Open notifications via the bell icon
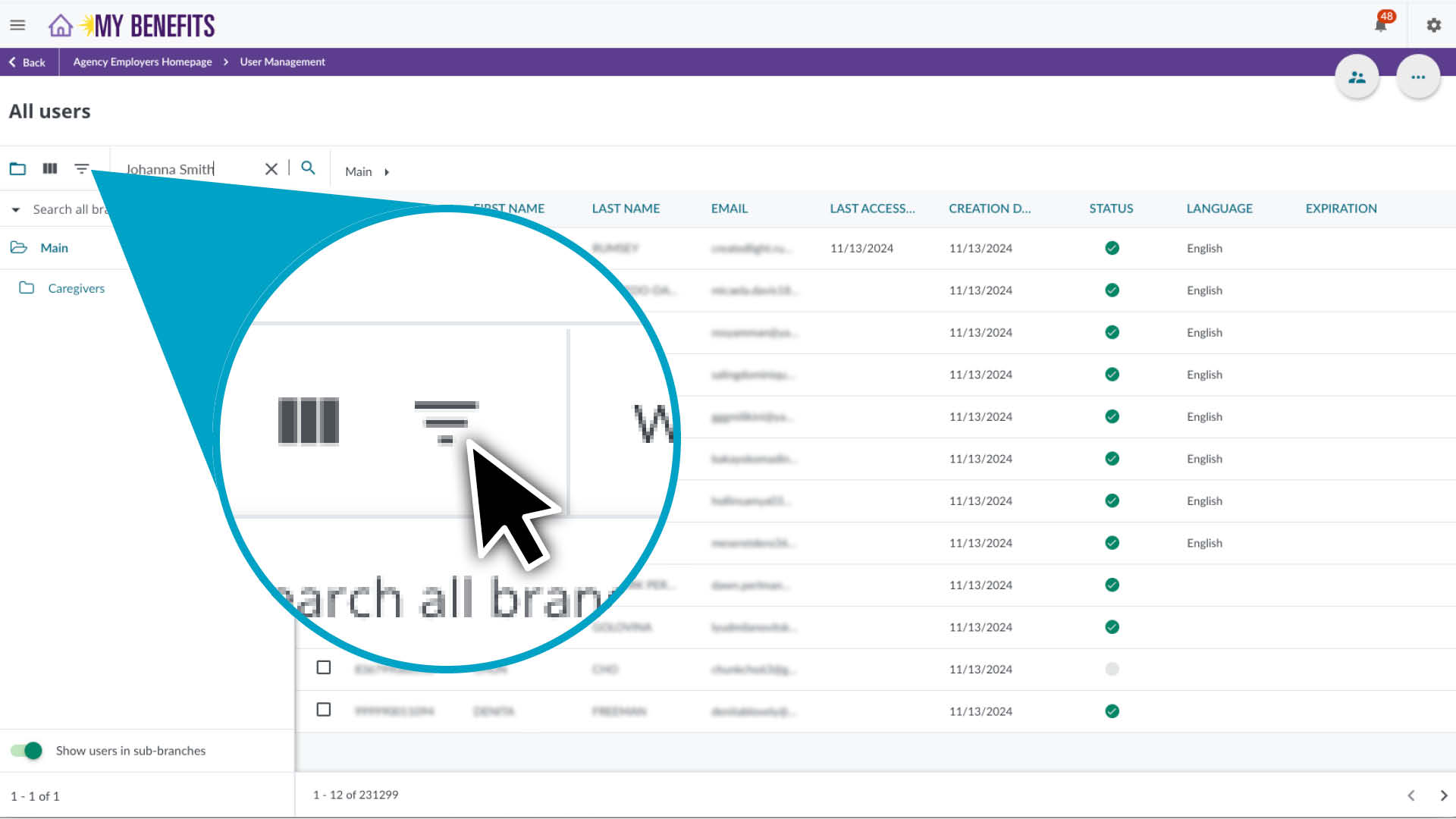Screen dimensions: 1456x819 tap(1380, 24)
